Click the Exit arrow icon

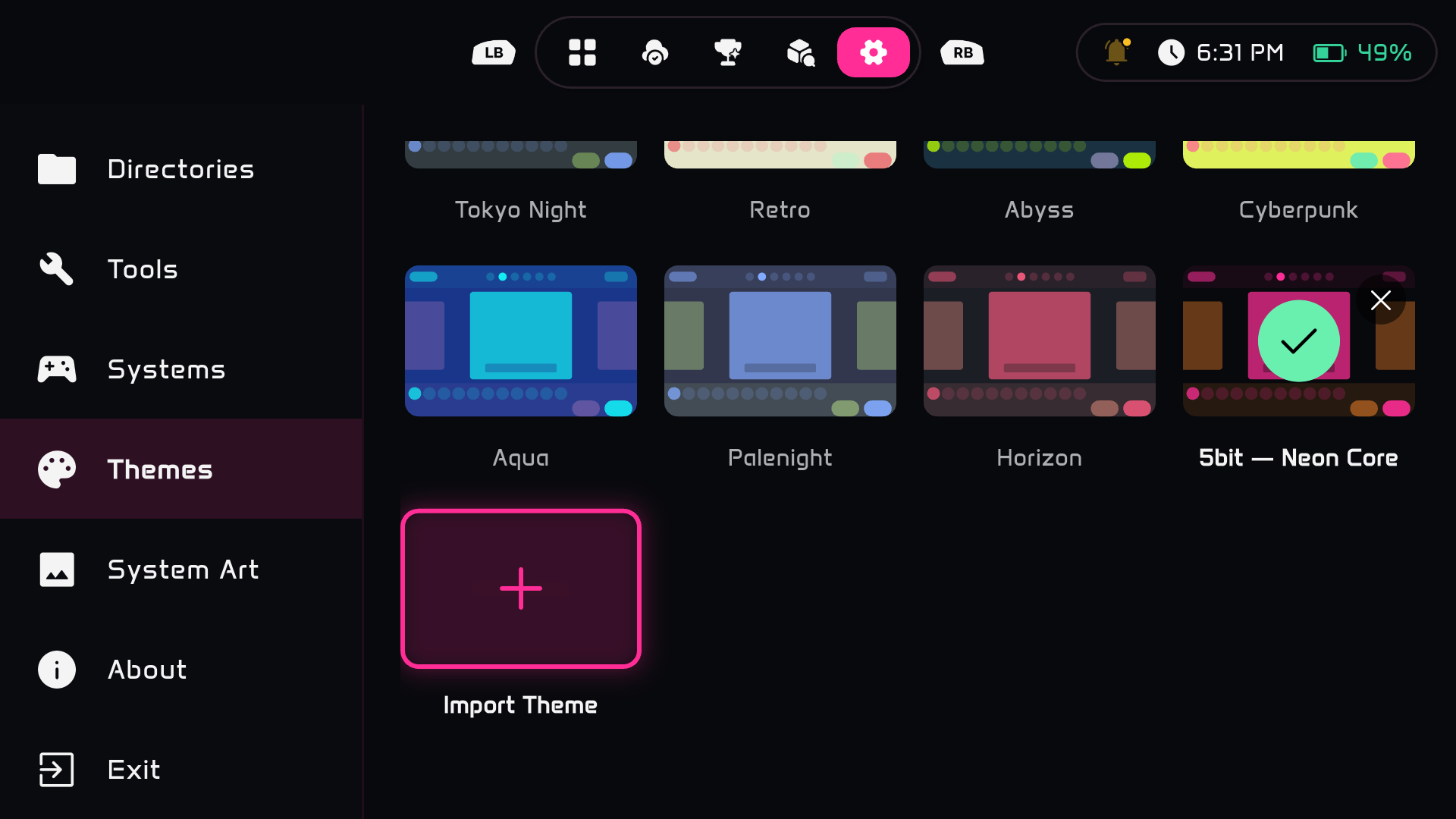[x=57, y=769]
